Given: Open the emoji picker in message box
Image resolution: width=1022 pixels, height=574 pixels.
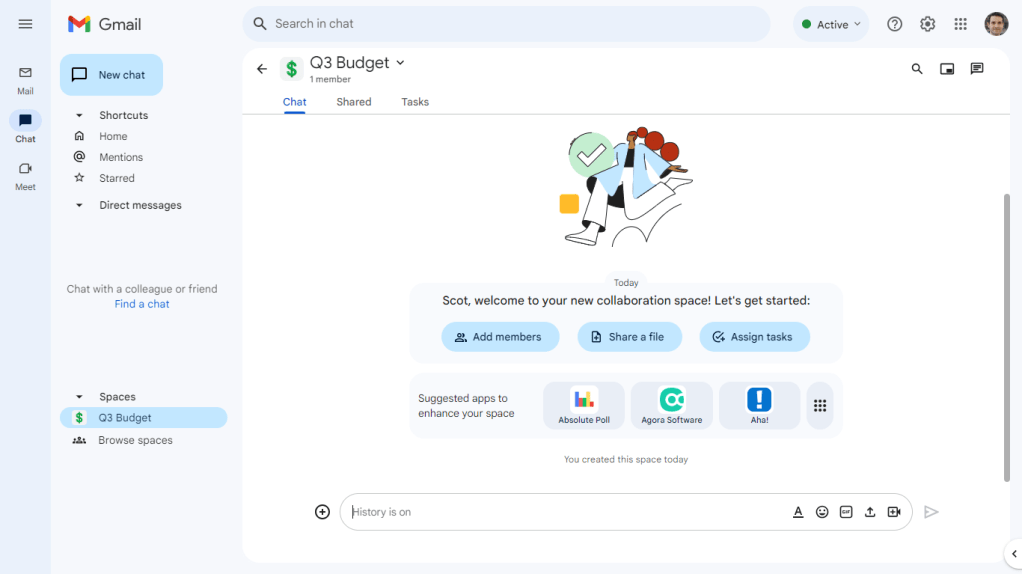Looking at the screenshot, I should 822,512.
